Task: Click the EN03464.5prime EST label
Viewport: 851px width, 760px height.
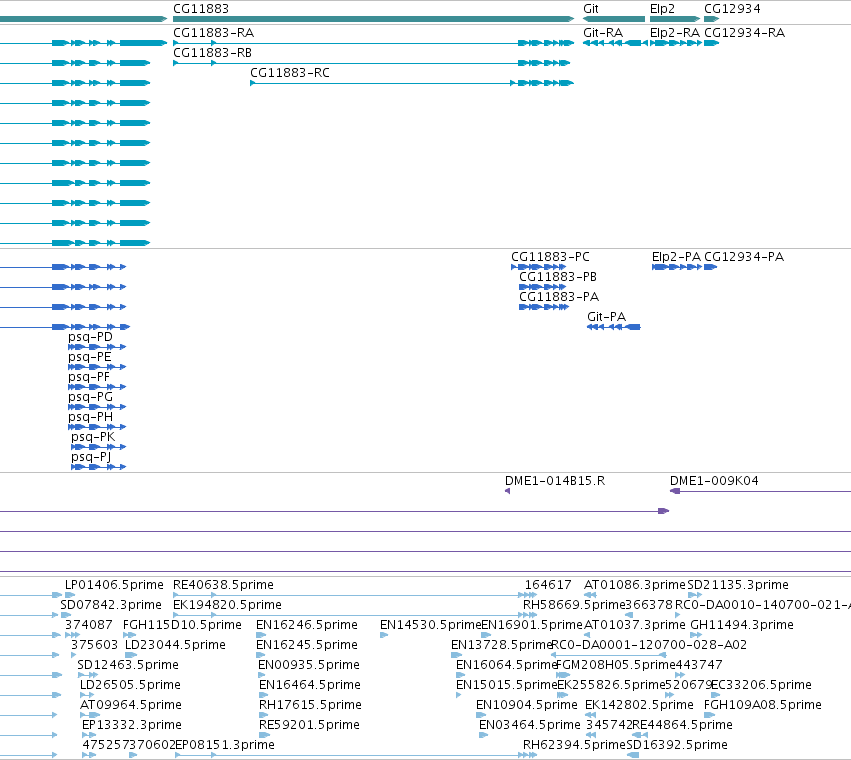Action: 530,725
